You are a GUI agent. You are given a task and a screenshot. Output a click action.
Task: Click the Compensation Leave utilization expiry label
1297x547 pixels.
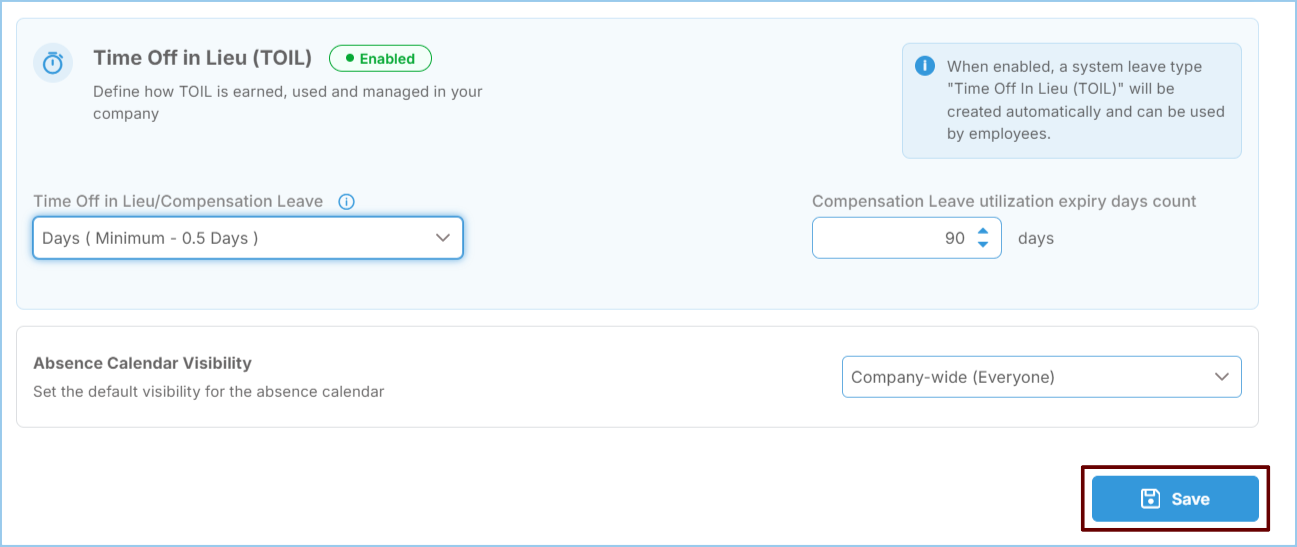1004,201
